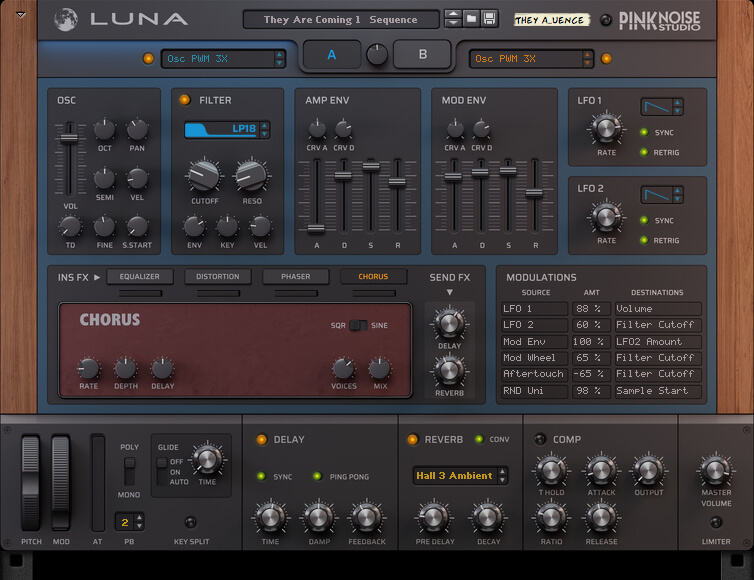Image resolution: width=754 pixels, height=580 pixels.
Task: Click the OCT knob
Action: pos(104,129)
